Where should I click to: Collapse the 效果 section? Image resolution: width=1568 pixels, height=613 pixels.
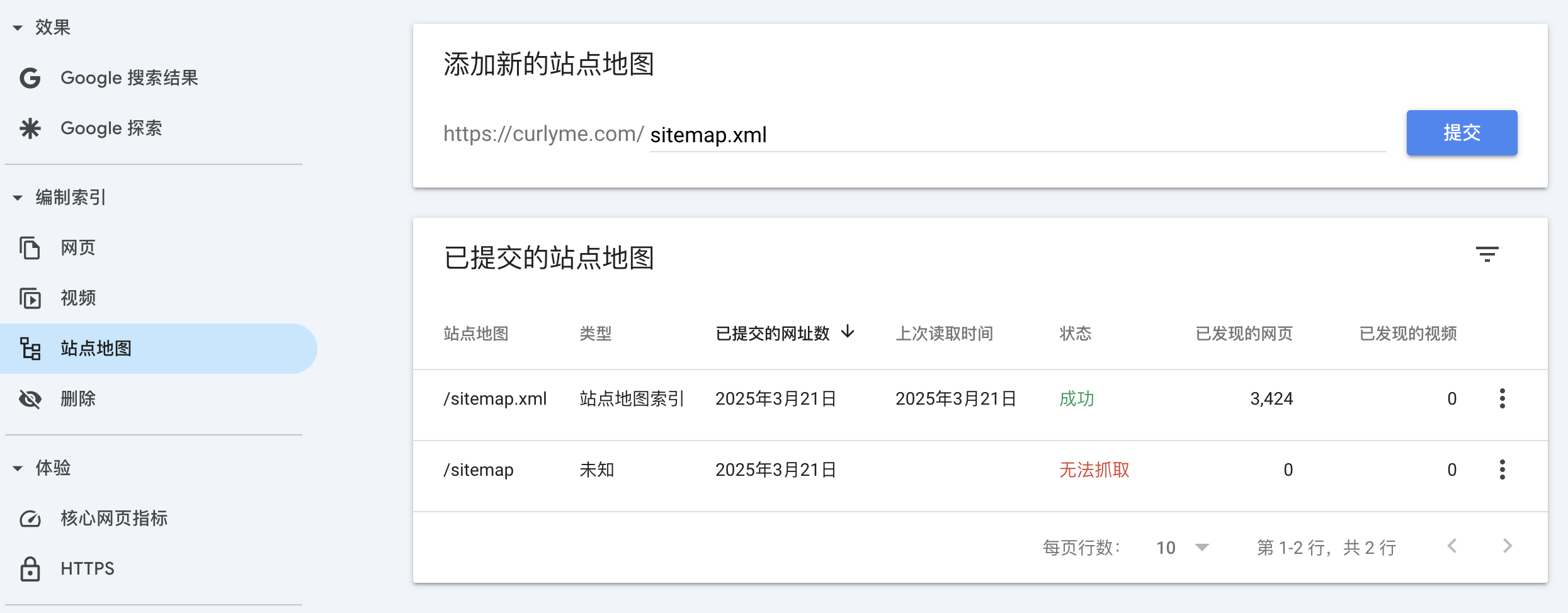pyautogui.click(x=18, y=28)
